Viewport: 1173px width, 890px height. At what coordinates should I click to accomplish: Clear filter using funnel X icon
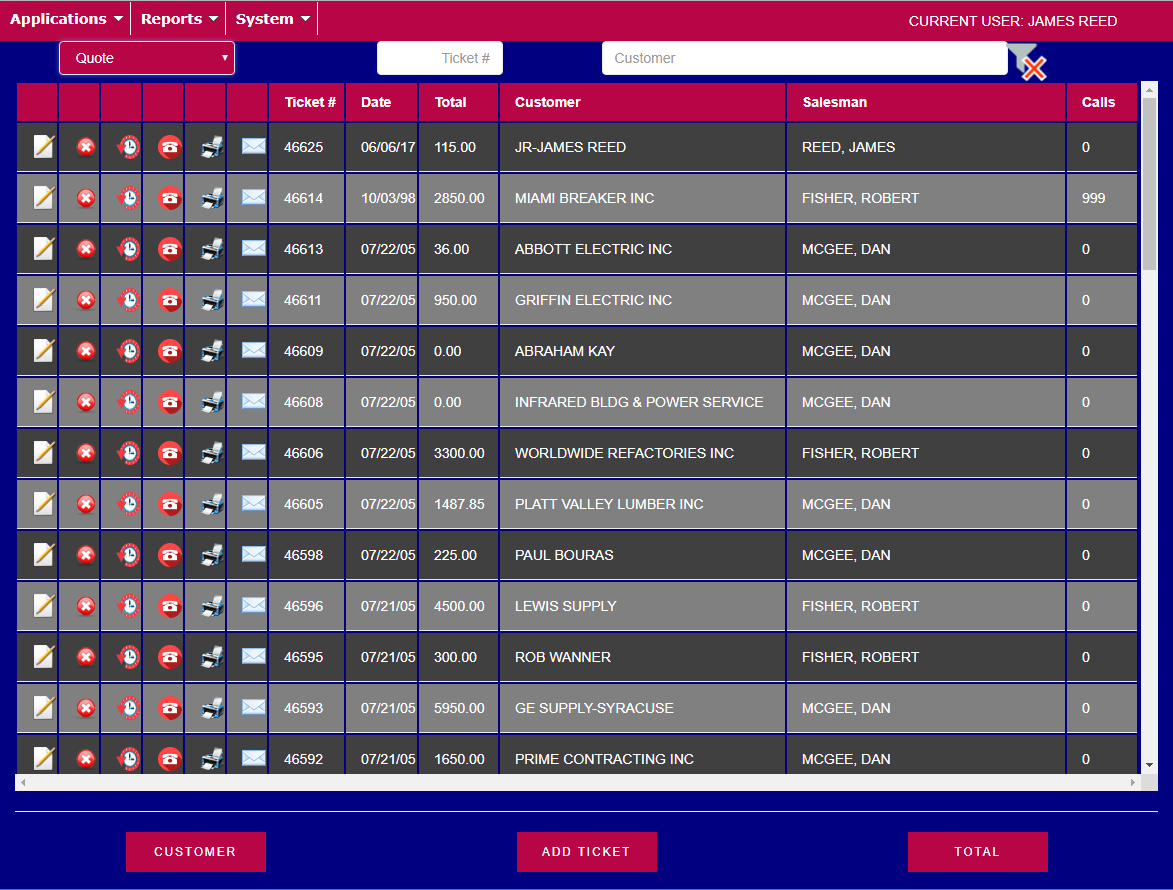[1028, 63]
